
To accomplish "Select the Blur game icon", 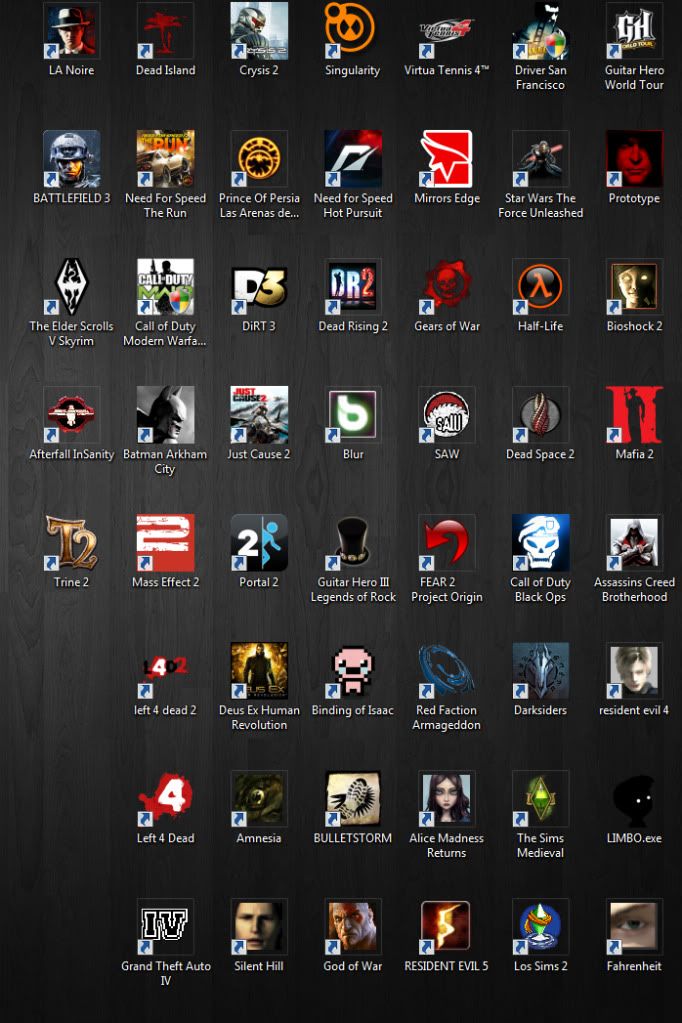I will coord(352,414).
